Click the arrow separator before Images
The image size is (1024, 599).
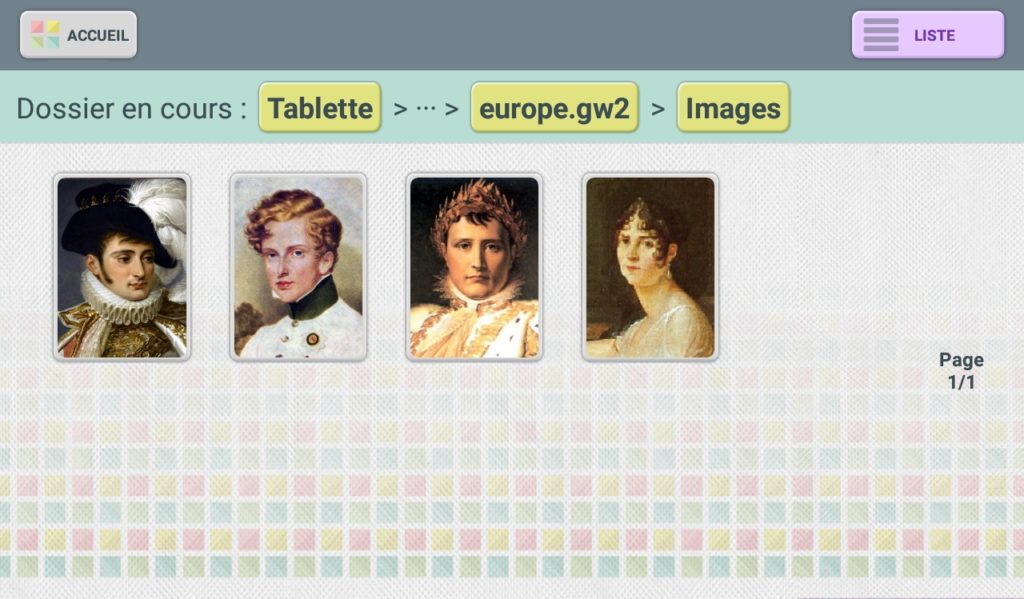coord(658,109)
